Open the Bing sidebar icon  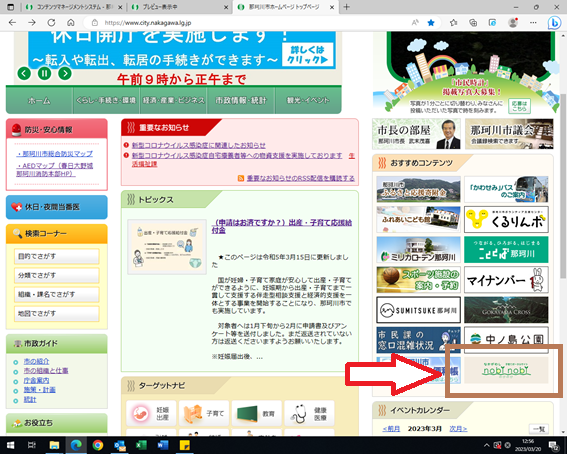point(554,23)
